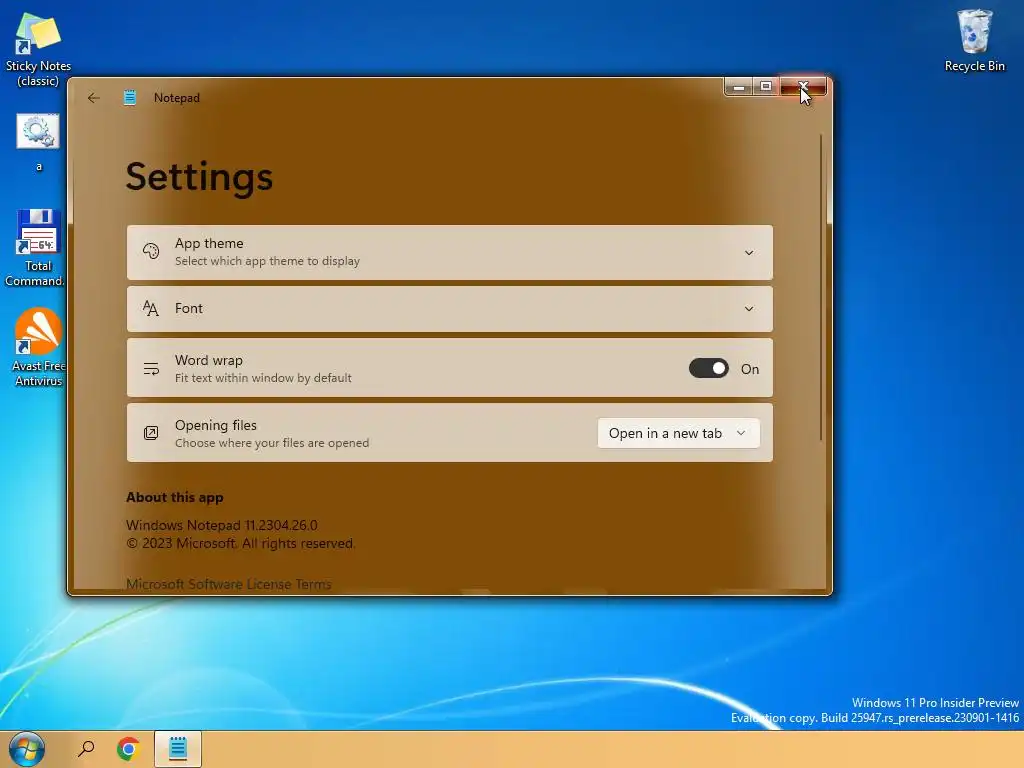1024x768 pixels.
Task: Click the Opening files icon
Action: point(151,433)
